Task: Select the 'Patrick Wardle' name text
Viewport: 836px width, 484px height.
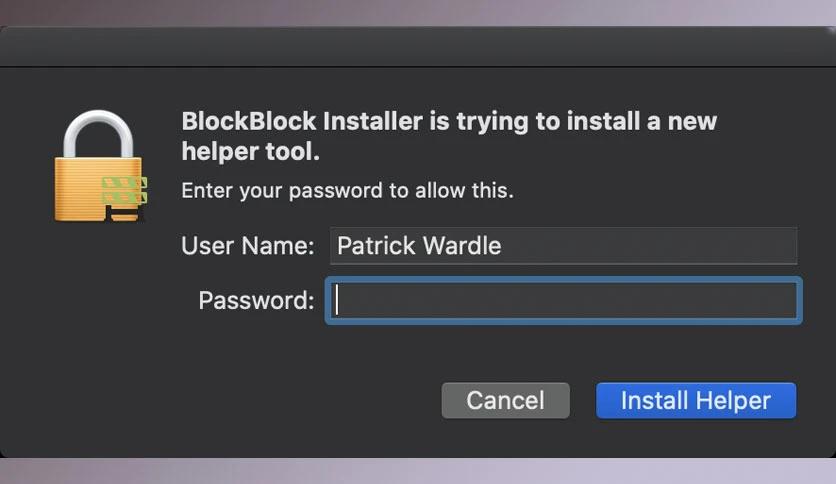Action: coord(419,246)
